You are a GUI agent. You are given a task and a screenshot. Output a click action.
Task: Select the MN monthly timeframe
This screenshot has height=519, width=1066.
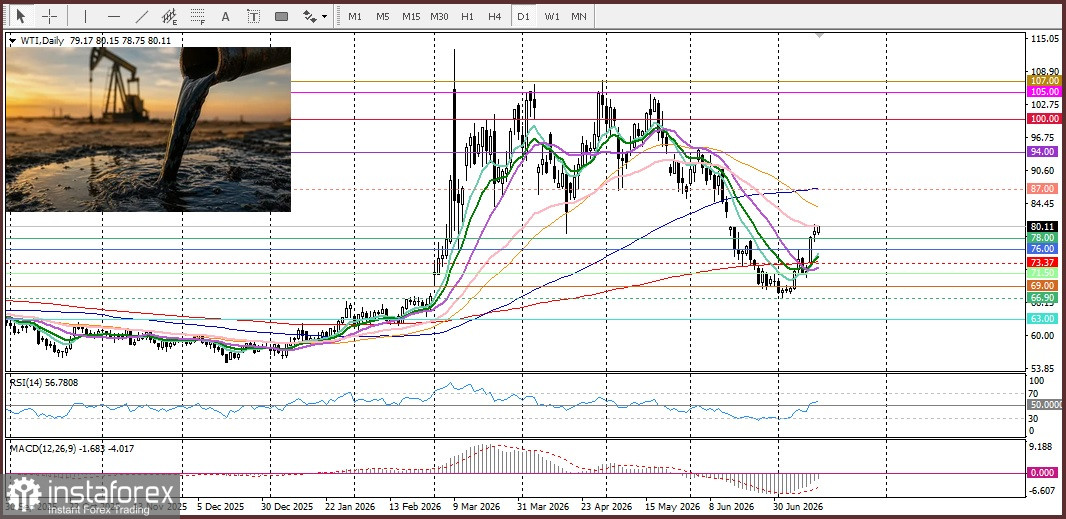(579, 16)
